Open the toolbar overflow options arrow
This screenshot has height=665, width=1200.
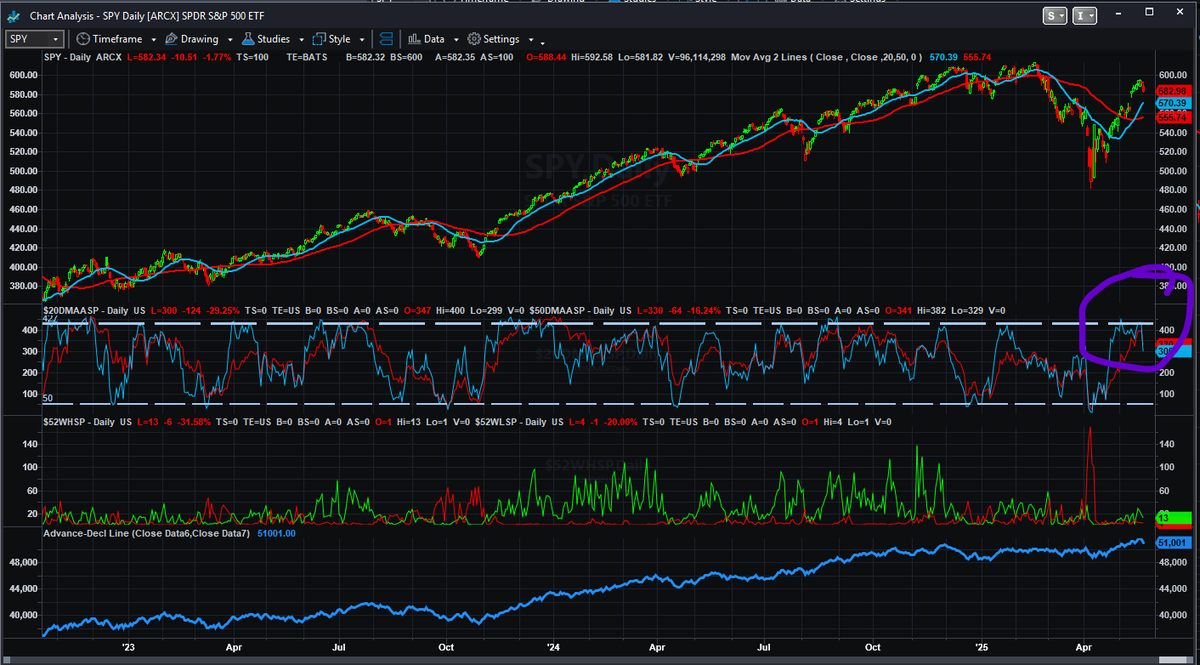point(543,42)
